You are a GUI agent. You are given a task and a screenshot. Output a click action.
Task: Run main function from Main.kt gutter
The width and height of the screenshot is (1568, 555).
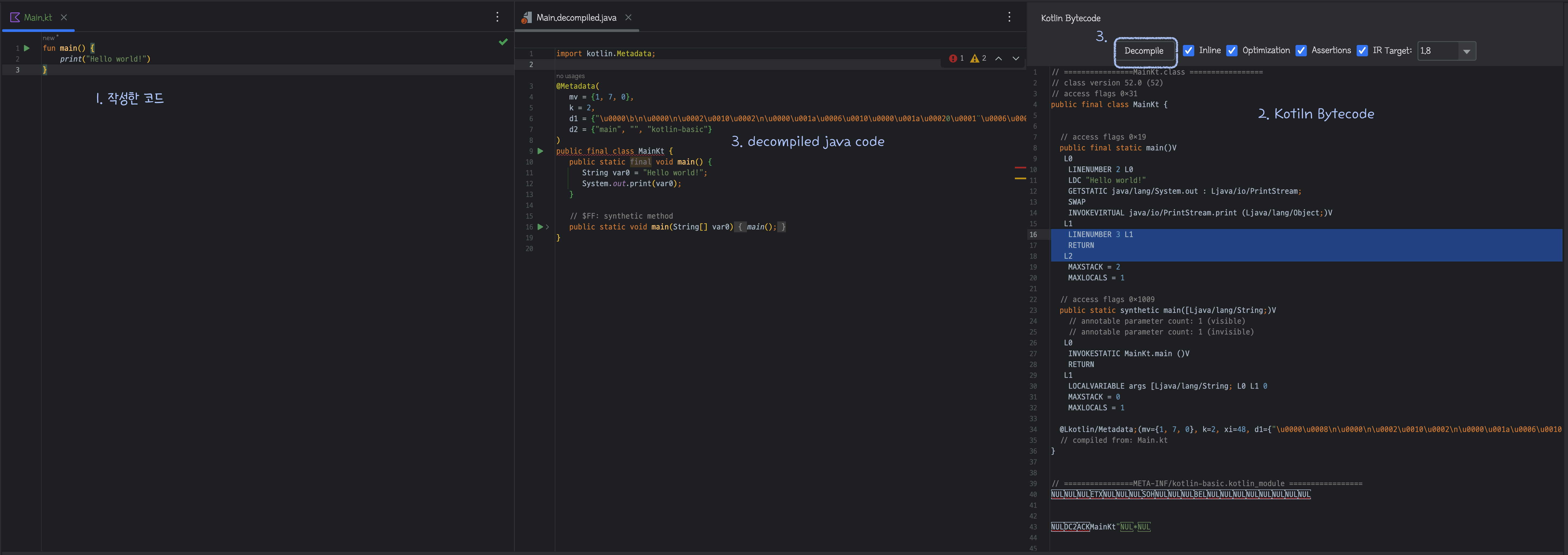tap(27, 48)
